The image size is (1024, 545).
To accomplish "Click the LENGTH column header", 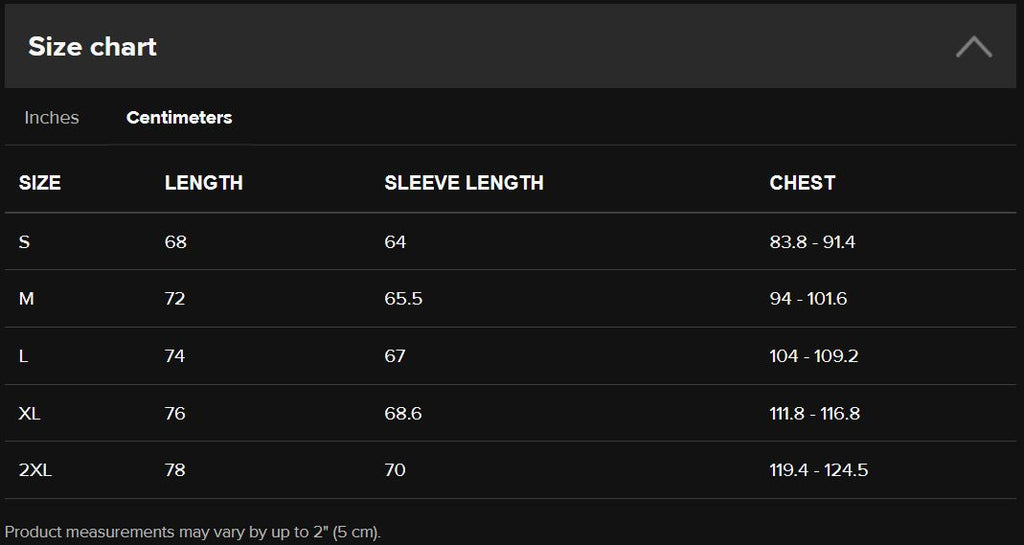I will click(204, 183).
